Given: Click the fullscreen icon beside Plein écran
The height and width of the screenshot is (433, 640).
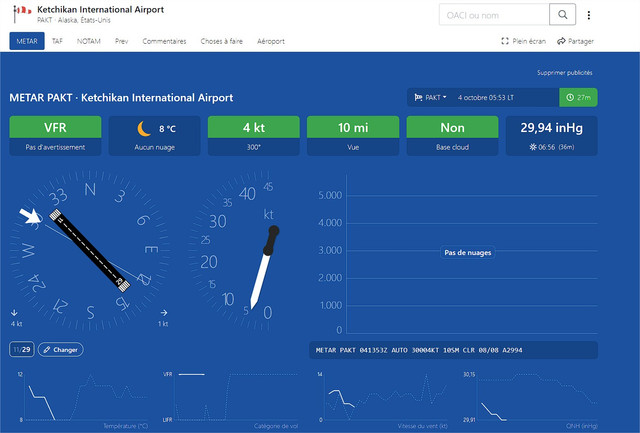Looking at the screenshot, I should coord(505,41).
